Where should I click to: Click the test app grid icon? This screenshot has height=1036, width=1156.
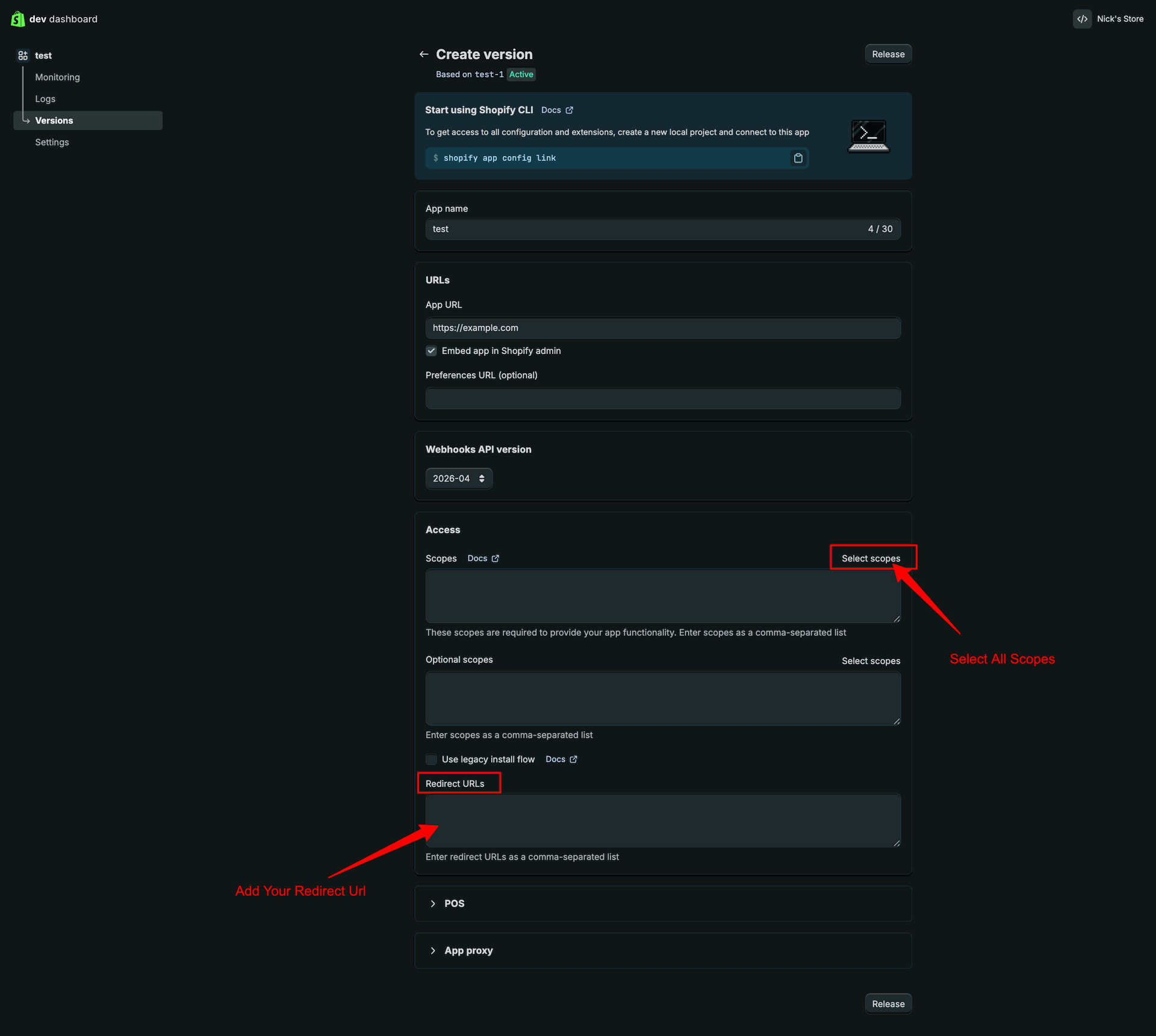point(23,55)
